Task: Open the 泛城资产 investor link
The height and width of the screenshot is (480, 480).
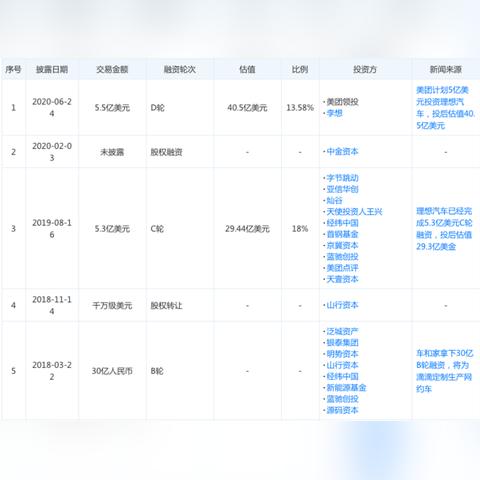Action: click(342, 332)
